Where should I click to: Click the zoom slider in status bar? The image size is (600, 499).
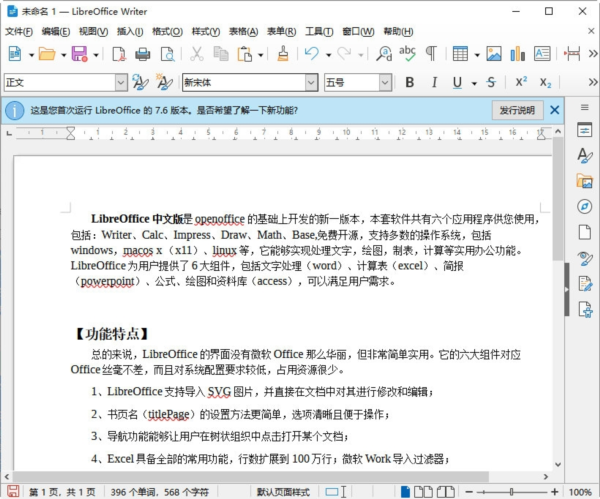pos(511,492)
